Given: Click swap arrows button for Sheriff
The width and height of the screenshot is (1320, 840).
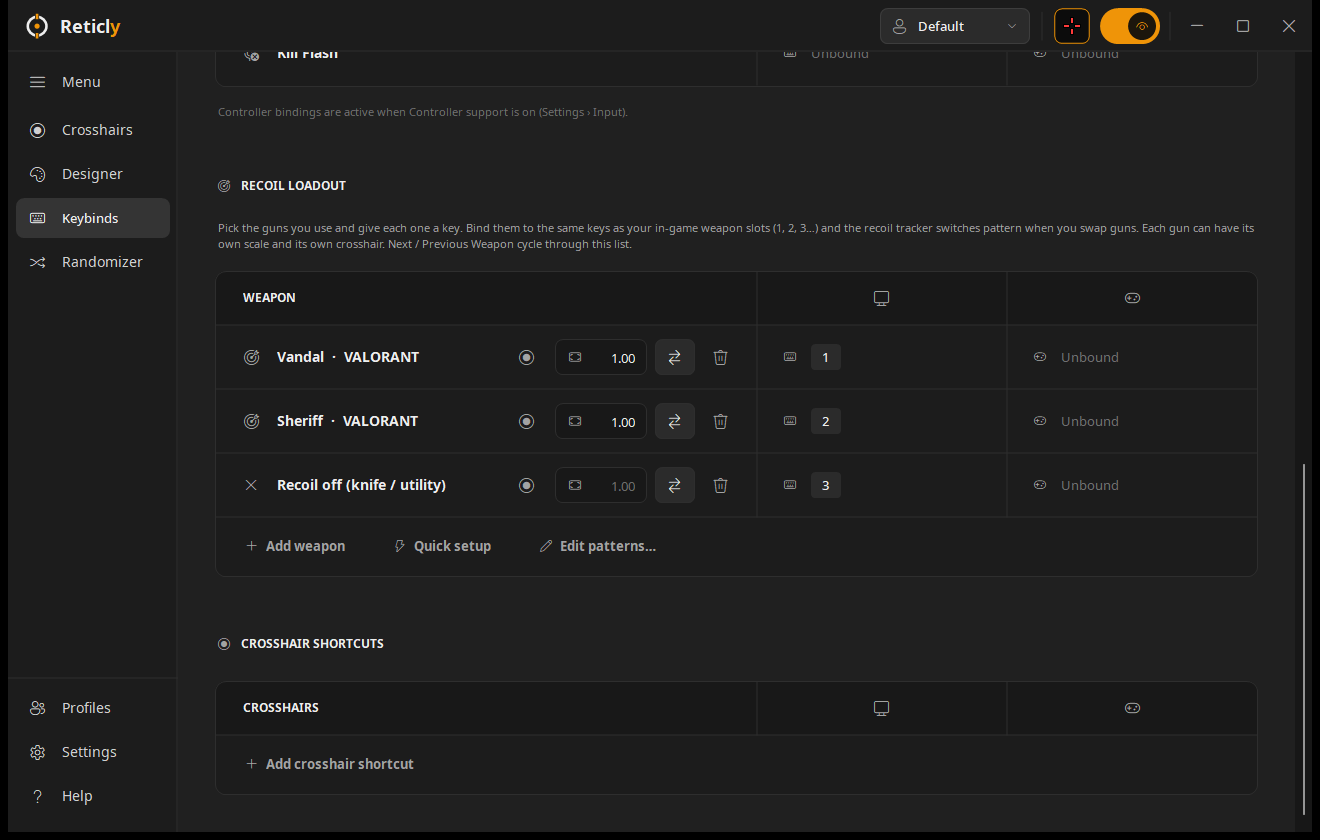Looking at the screenshot, I should 675,421.
